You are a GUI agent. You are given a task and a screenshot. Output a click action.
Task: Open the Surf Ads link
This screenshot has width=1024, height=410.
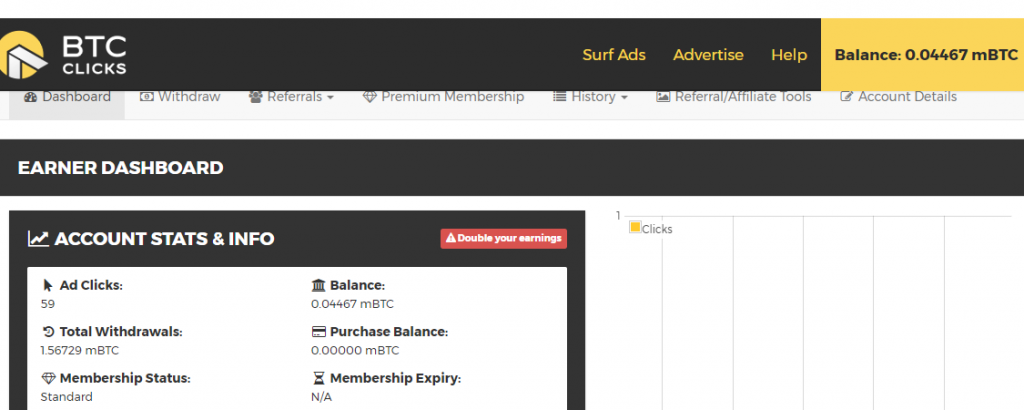point(614,55)
